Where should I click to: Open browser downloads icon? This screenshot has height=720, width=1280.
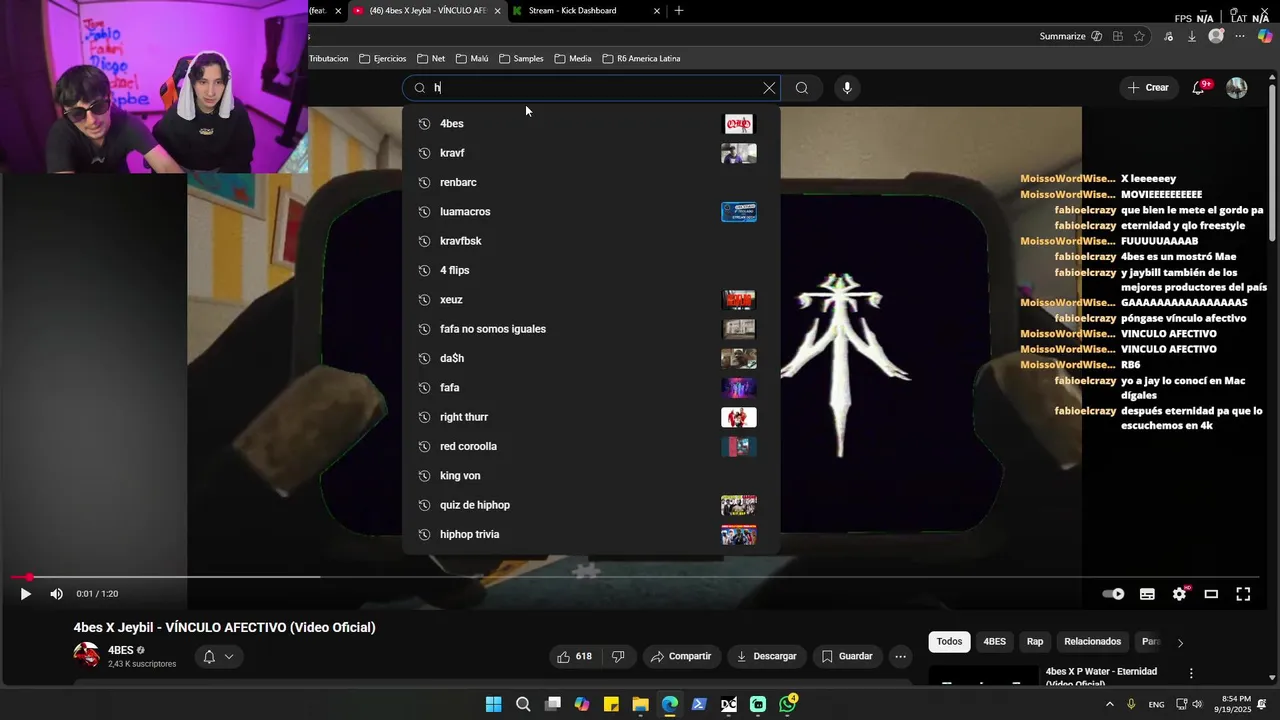pyautogui.click(x=1192, y=36)
